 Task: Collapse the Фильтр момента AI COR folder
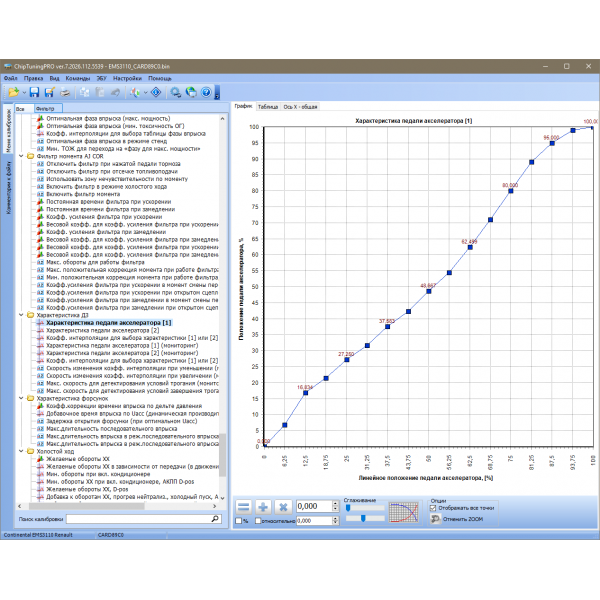click(23, 157)
